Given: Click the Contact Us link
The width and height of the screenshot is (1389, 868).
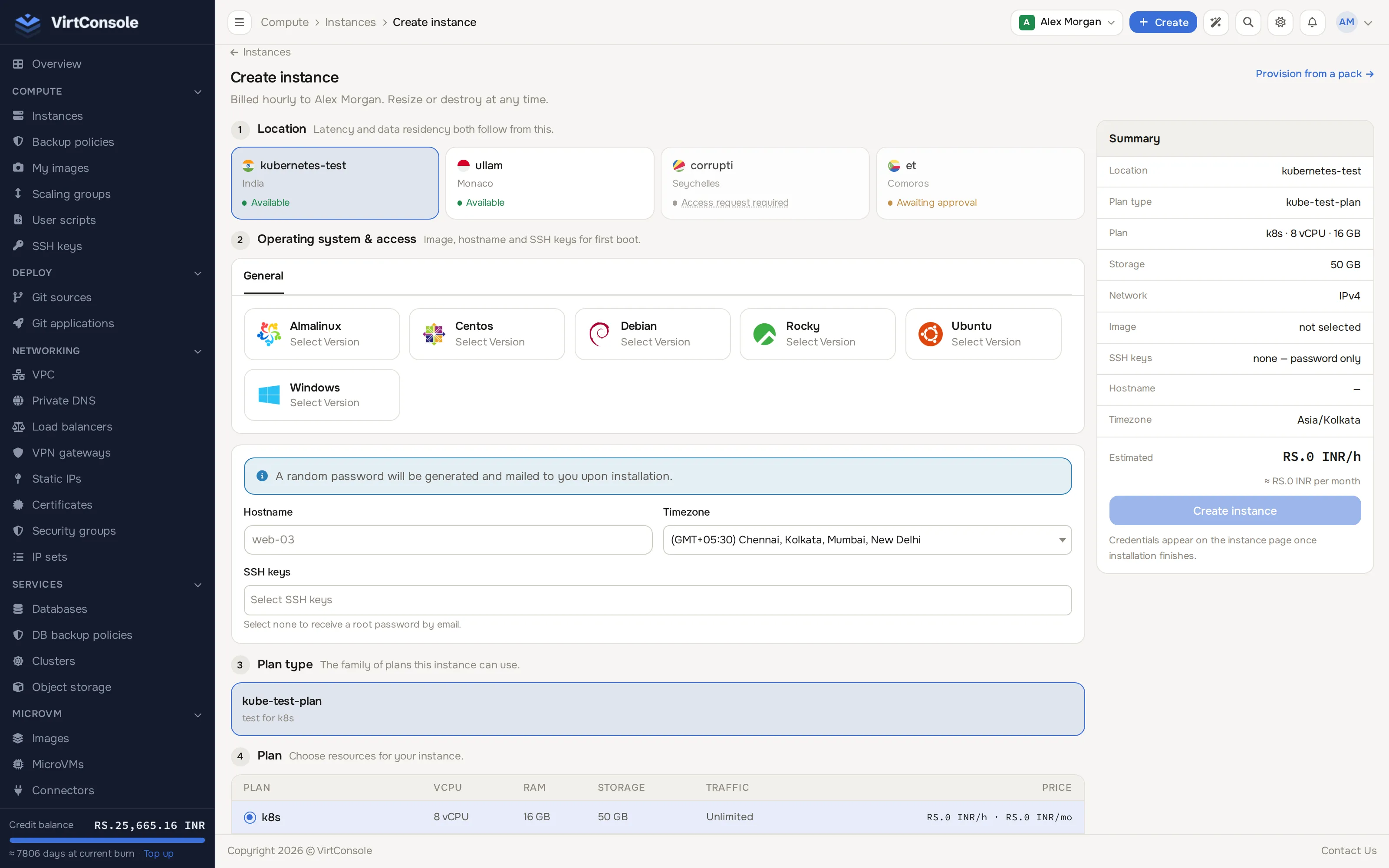Looking at the screenshot, I should click(x=1348, y=850).
